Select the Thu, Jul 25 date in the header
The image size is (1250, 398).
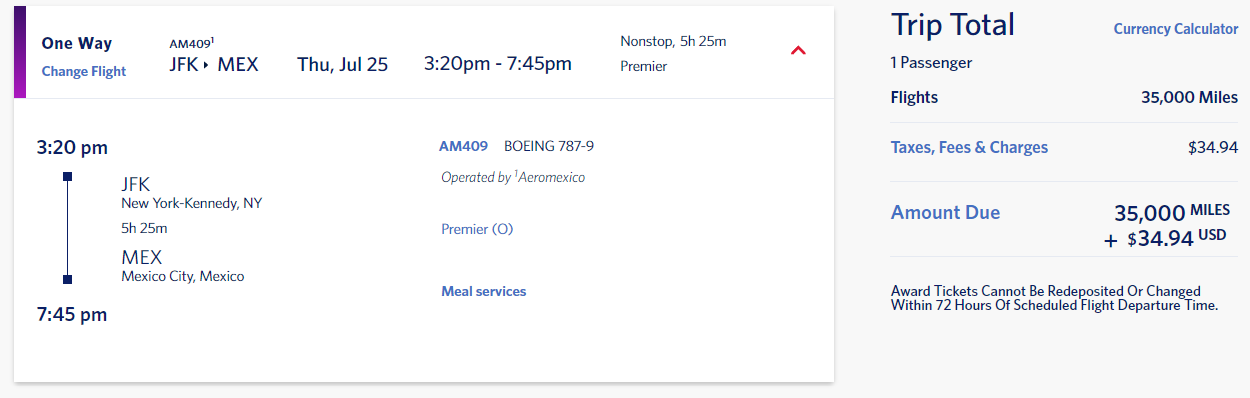click(x=342, y=64)
